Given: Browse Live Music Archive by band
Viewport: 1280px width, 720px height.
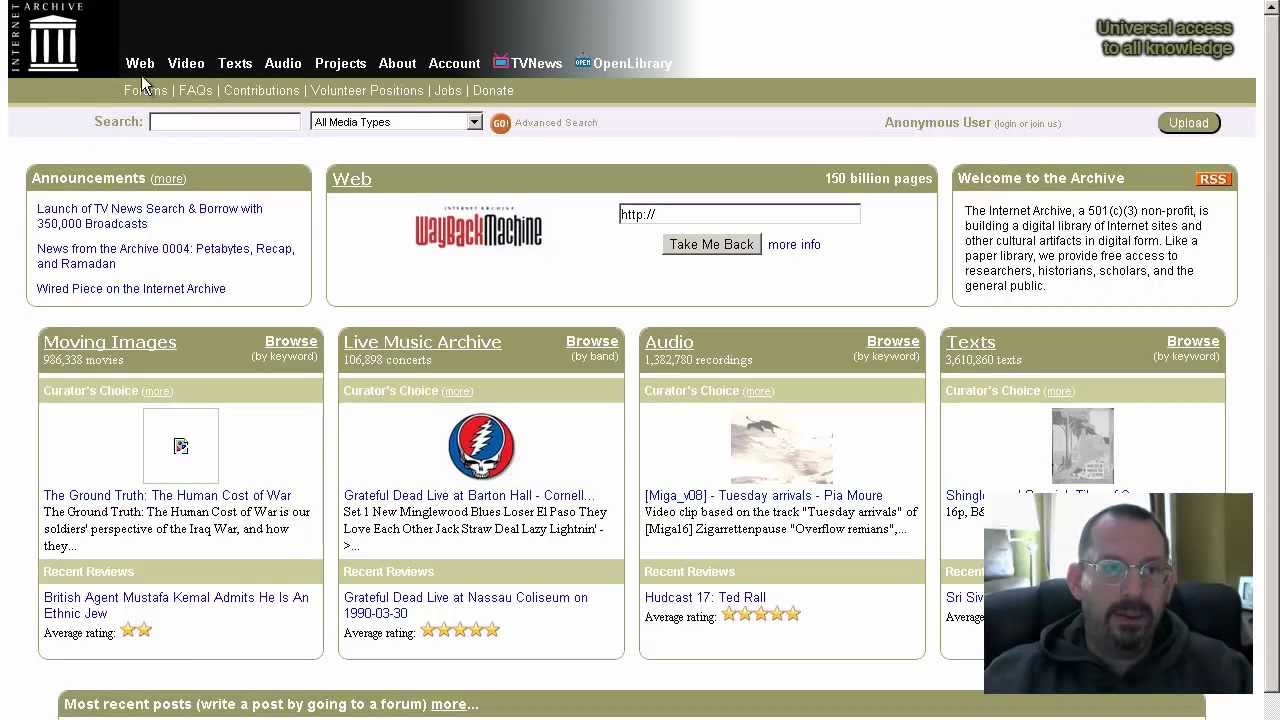Looking at the screenshot, I should pyautogui.click(x=592, y=341).
